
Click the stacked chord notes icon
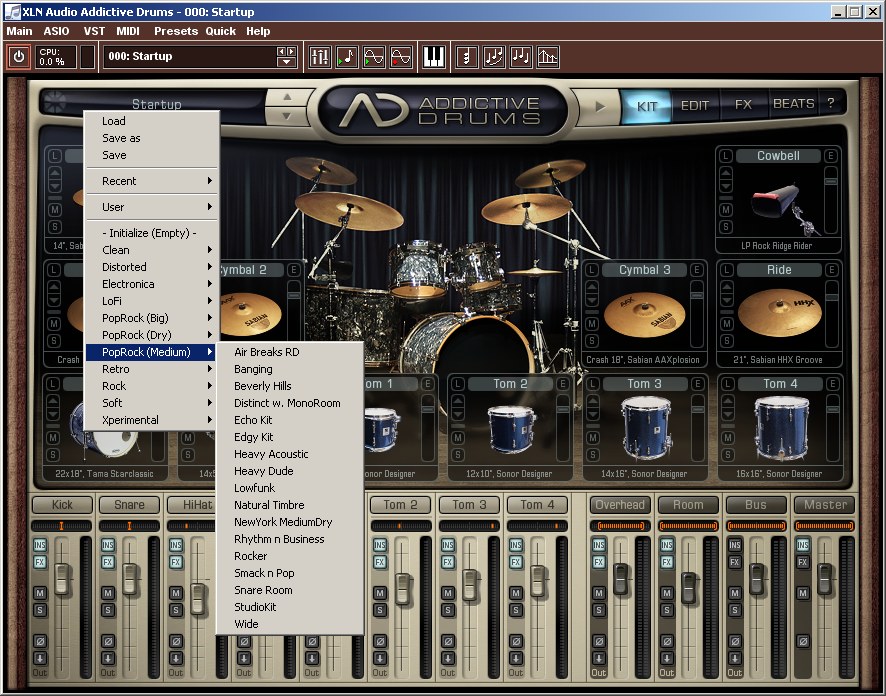[467, 56]
